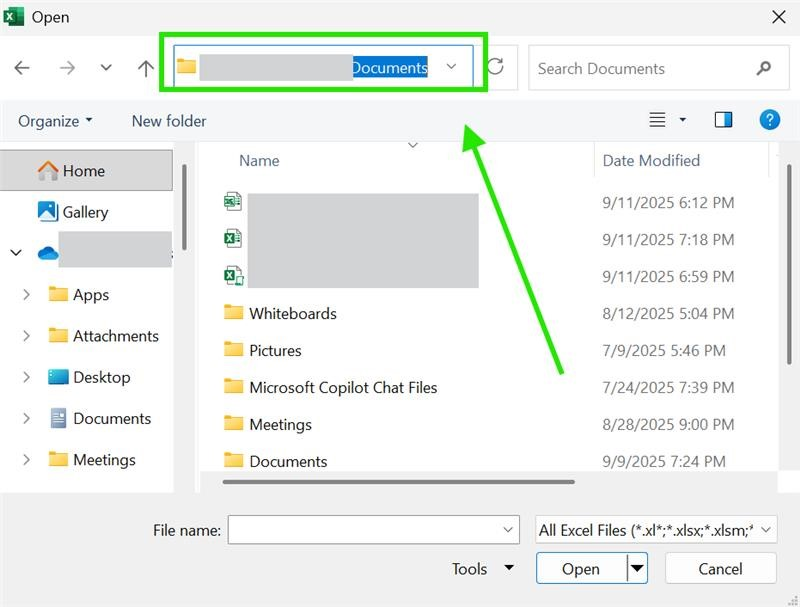Select Documents in the sidebar
The height and width of the screenshot is (607, 800).
(112, 419)
